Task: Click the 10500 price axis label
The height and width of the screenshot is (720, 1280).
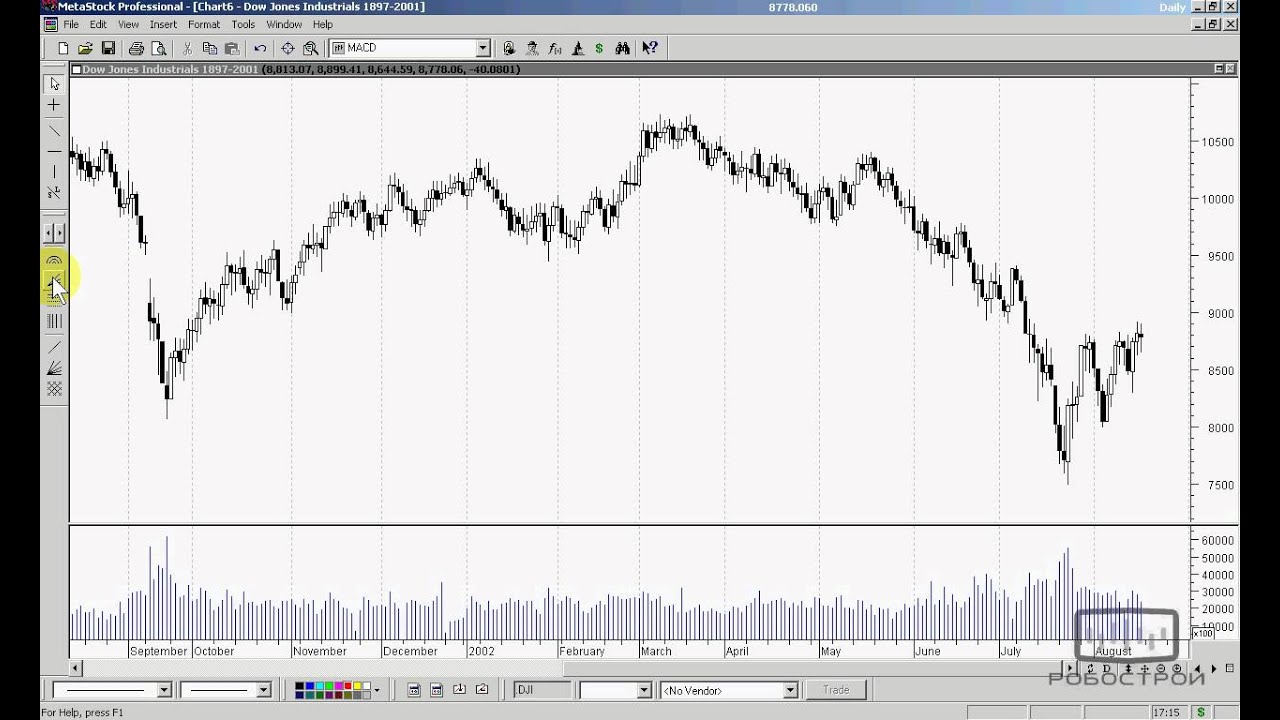Action: [x=1218, y=142]
